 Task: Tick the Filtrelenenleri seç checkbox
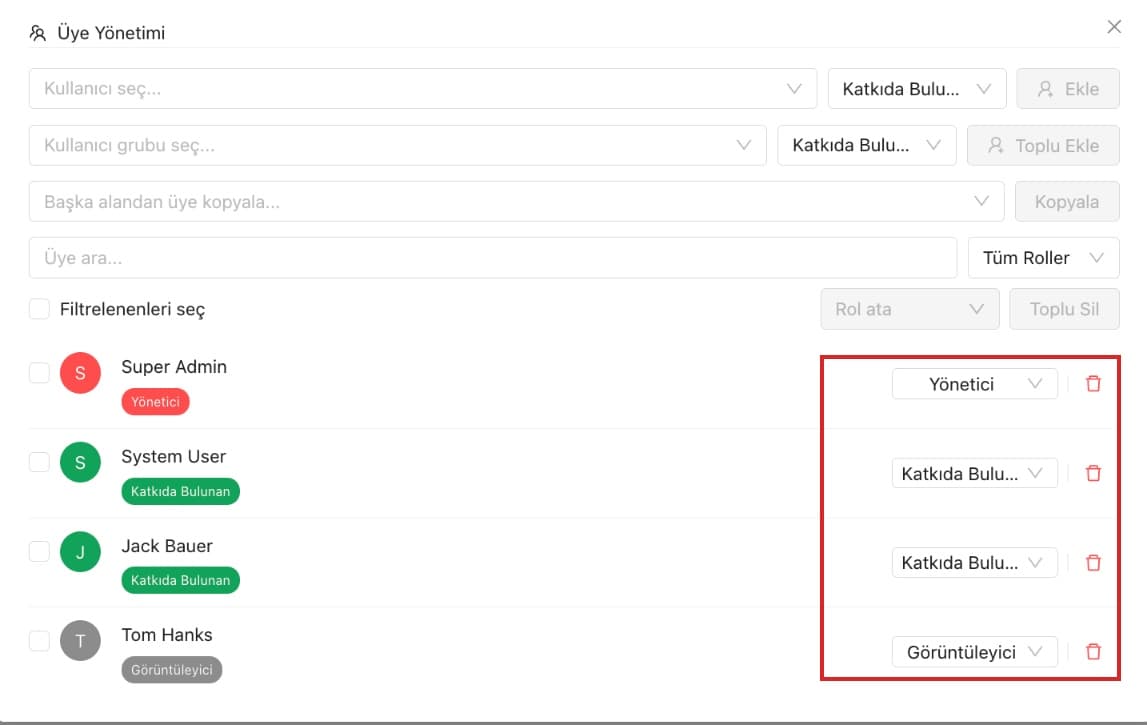[40, 309]
